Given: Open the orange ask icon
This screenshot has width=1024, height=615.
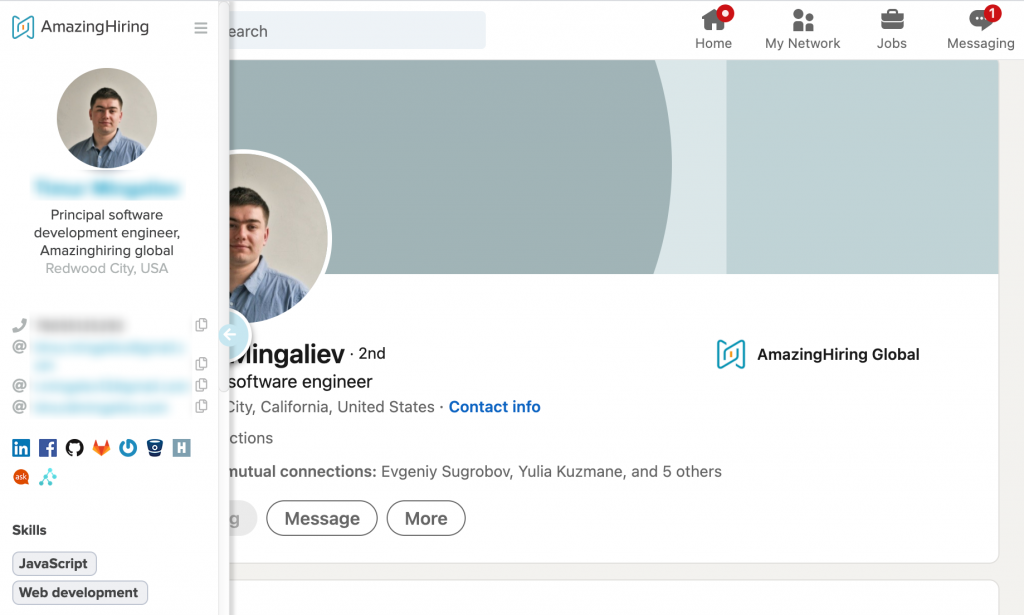Looking at the screenshot, I should click(21, 477).
